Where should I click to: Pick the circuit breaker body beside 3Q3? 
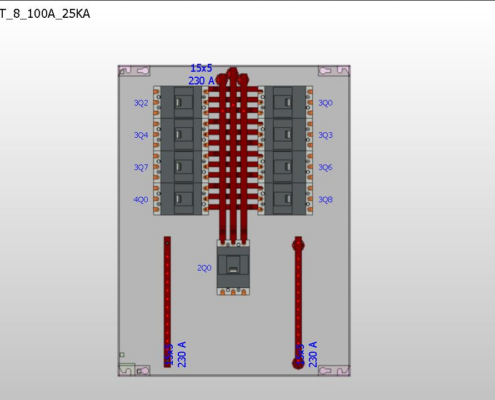pos(285,134)
